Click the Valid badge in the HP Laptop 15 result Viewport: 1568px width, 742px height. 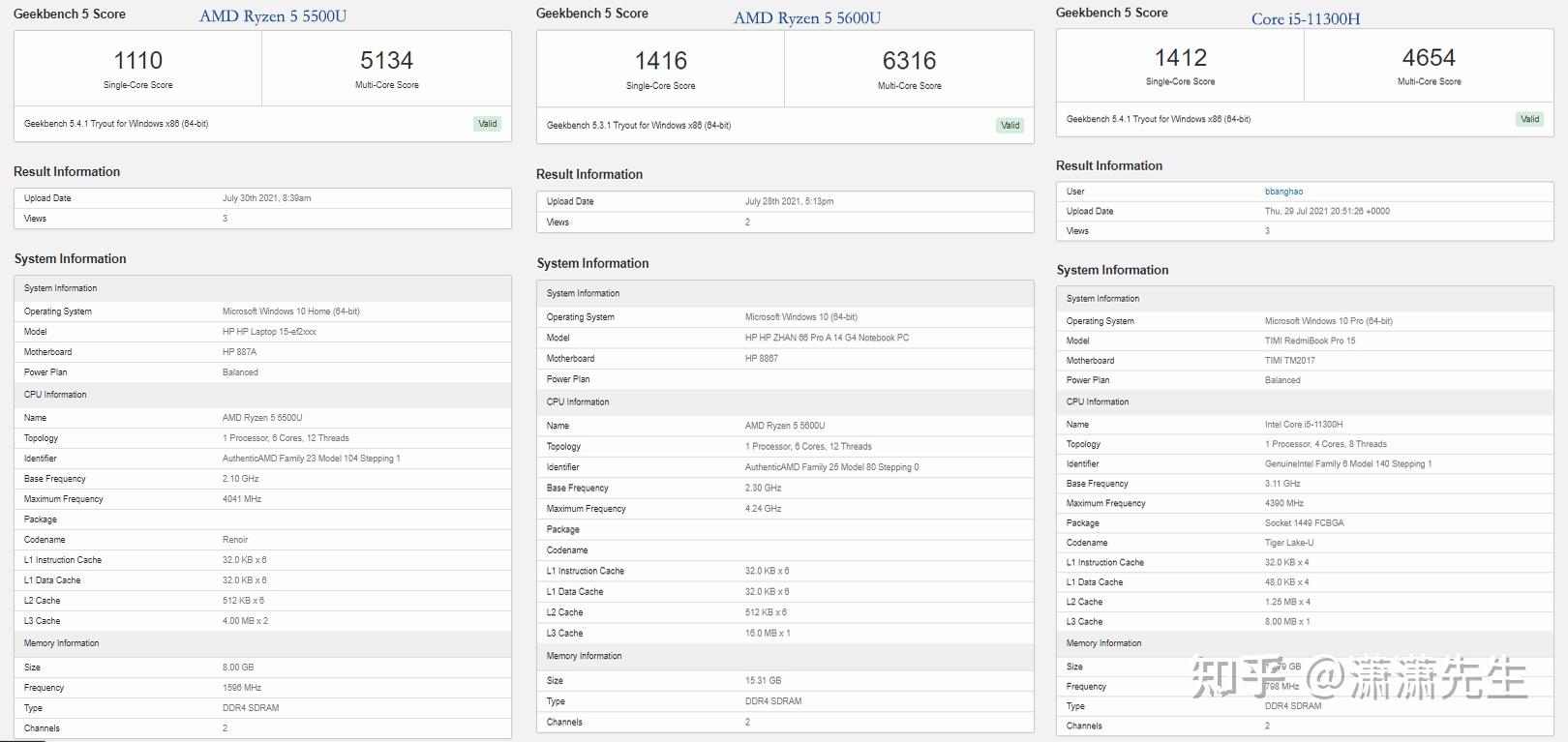point(488,124)
